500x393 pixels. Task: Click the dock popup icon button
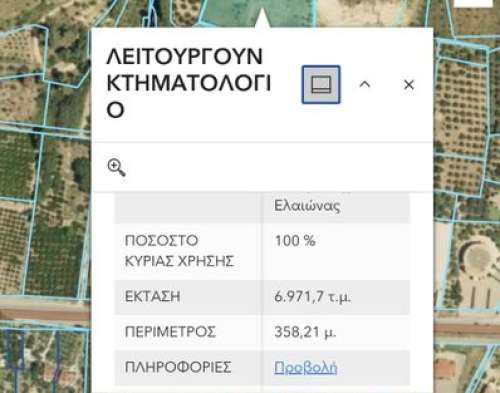tap(321, 85)
